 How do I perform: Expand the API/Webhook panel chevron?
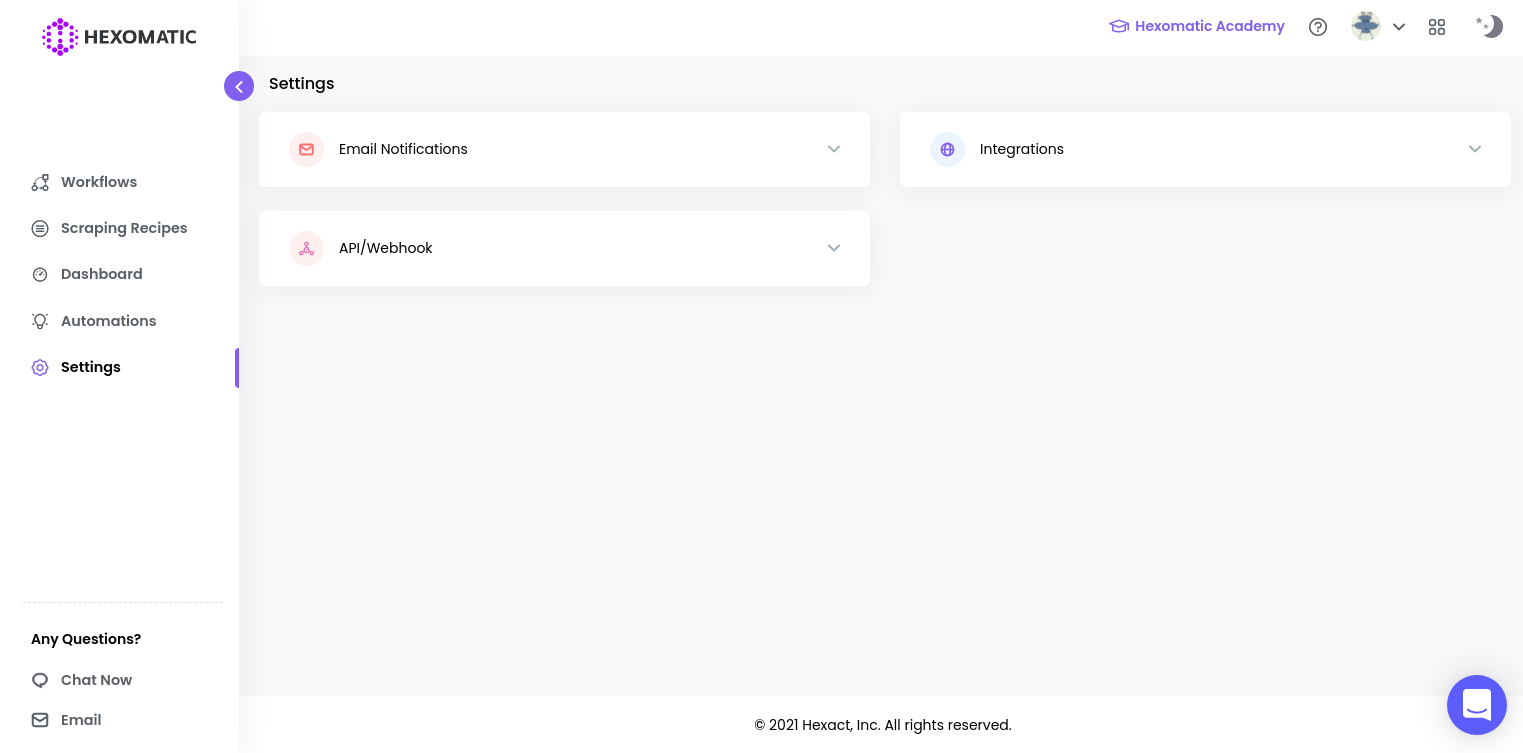(x=834, y=248)
